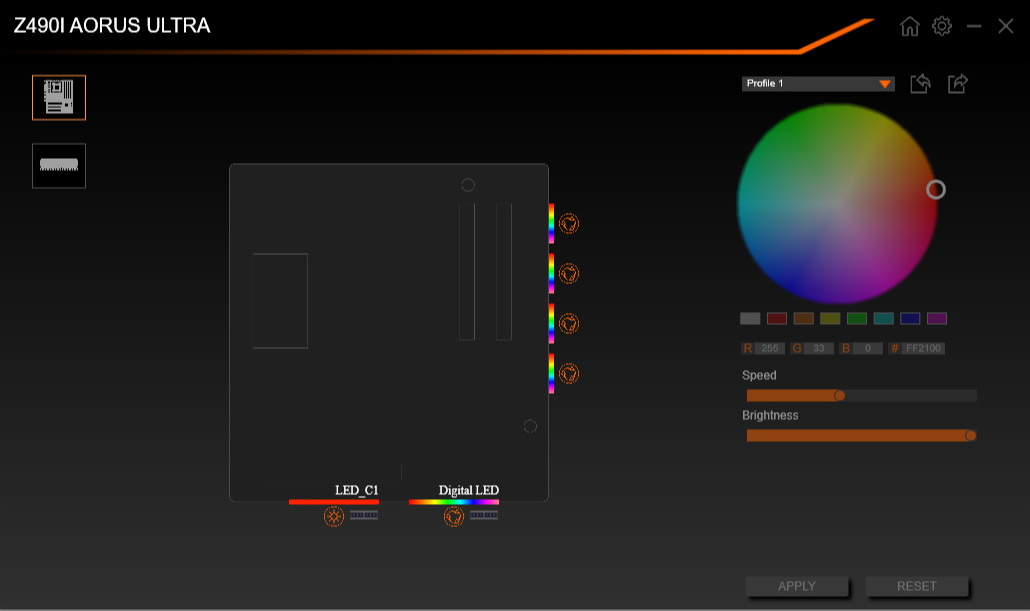Viewport: 1030px width, 611px height.
Task: Open the settings gear menu
Action: pos(941,26)
